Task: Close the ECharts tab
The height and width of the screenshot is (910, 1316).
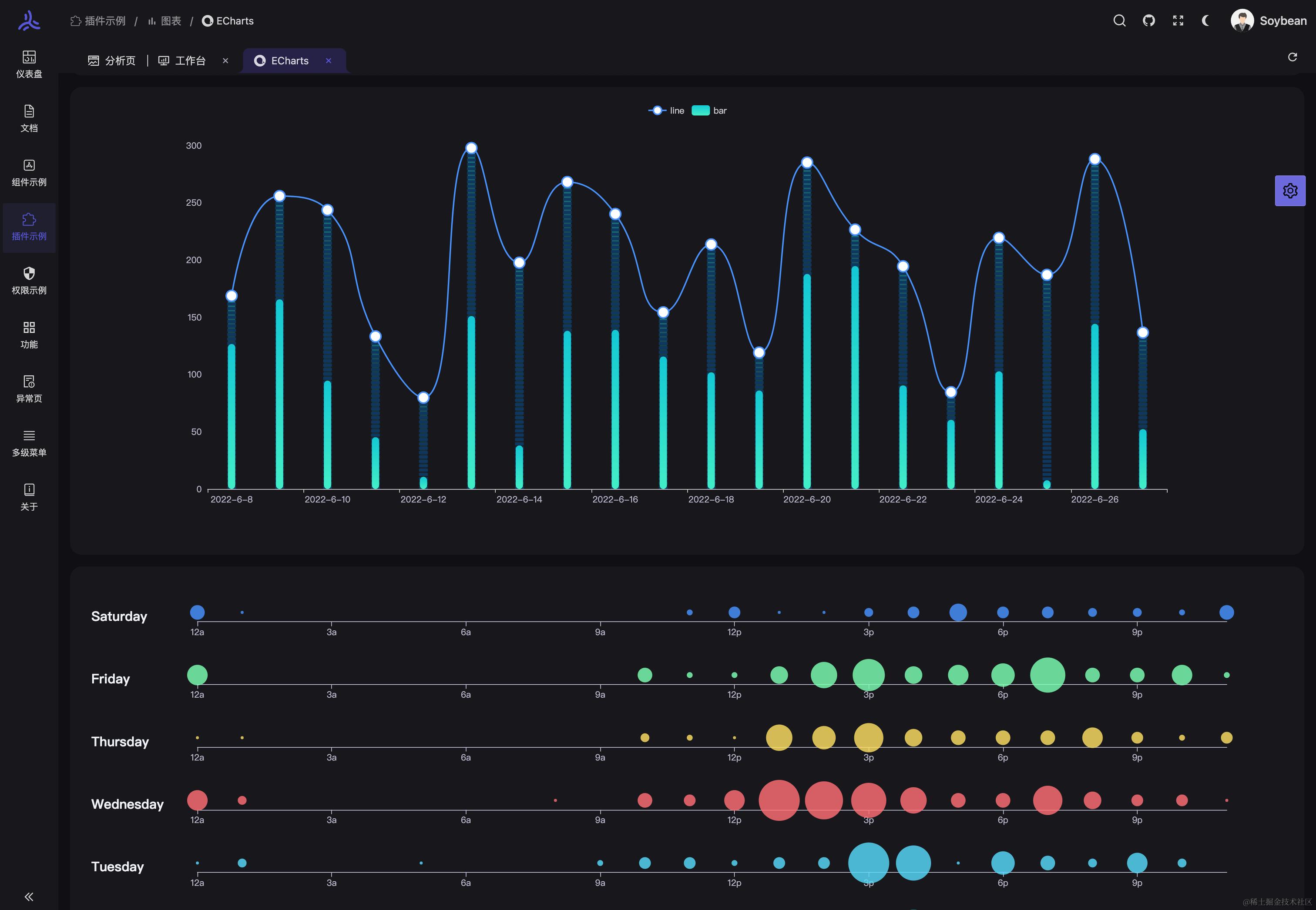Action: (329, 61)
